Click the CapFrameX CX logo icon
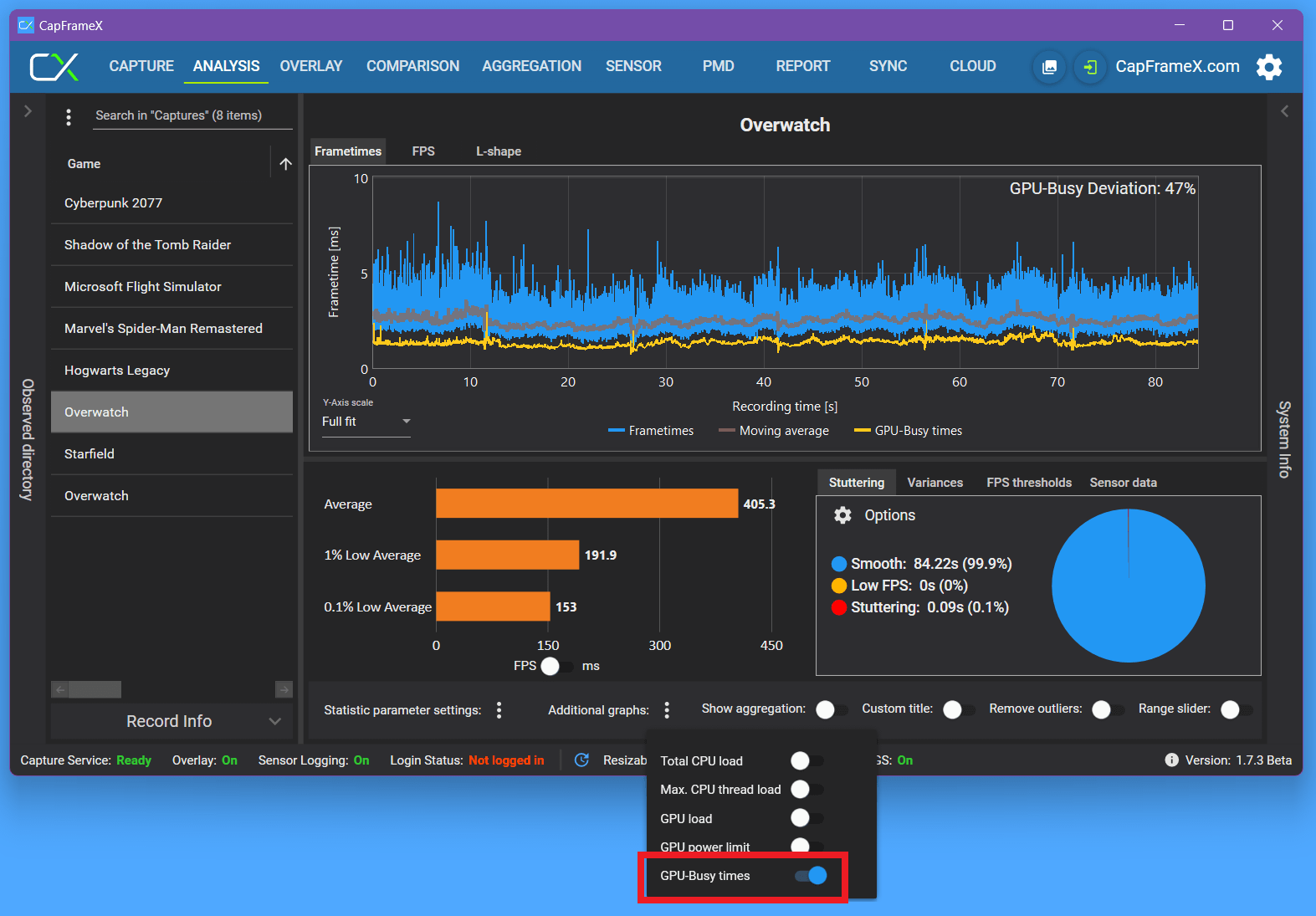This screenshot has width=1316, height=916. pyautogui.click(x=54, y=67)
